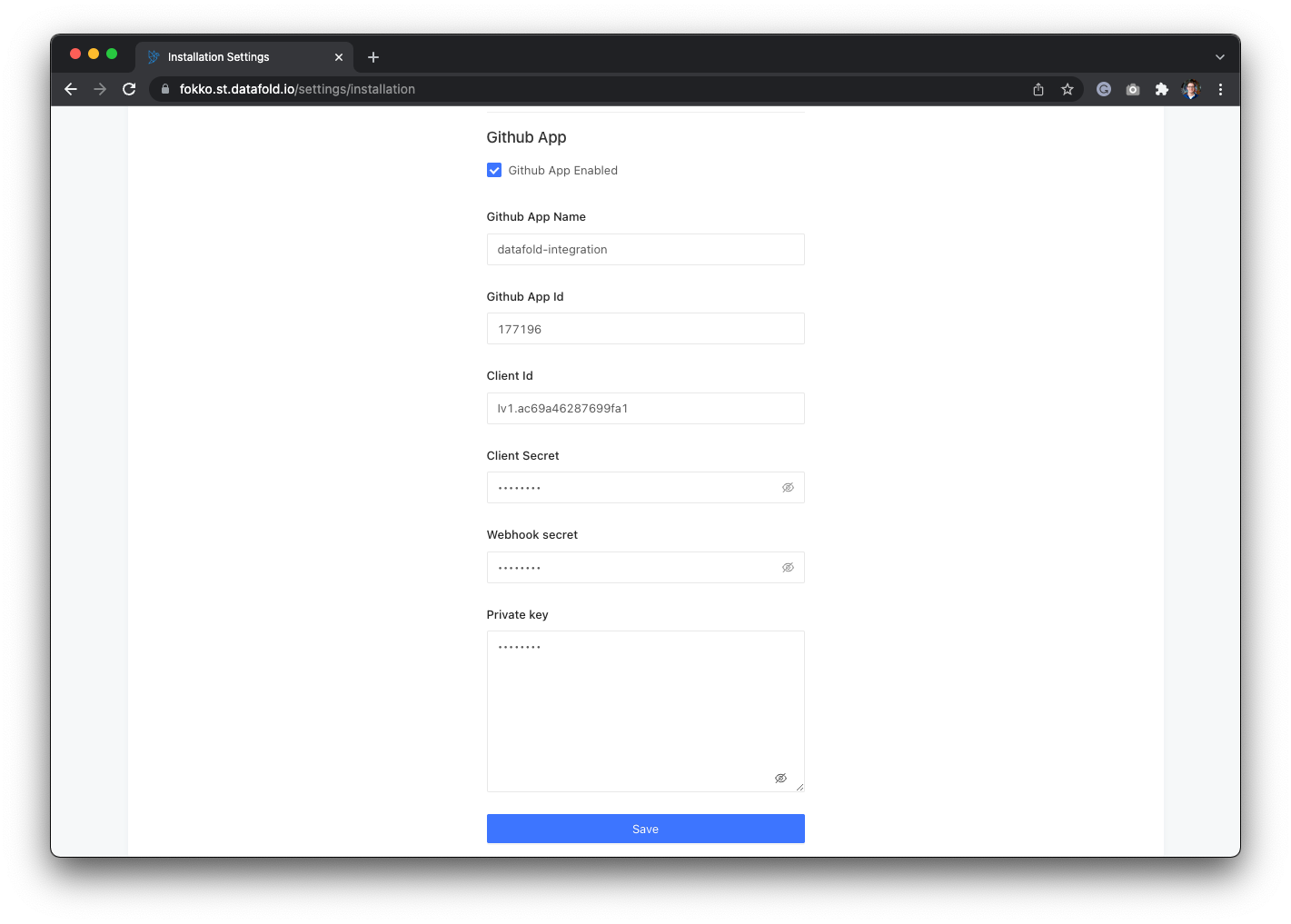Viewport: 1291px width, 924px height.
Task: Open the Chrome profile avatar
Action: pos(1191,89)
